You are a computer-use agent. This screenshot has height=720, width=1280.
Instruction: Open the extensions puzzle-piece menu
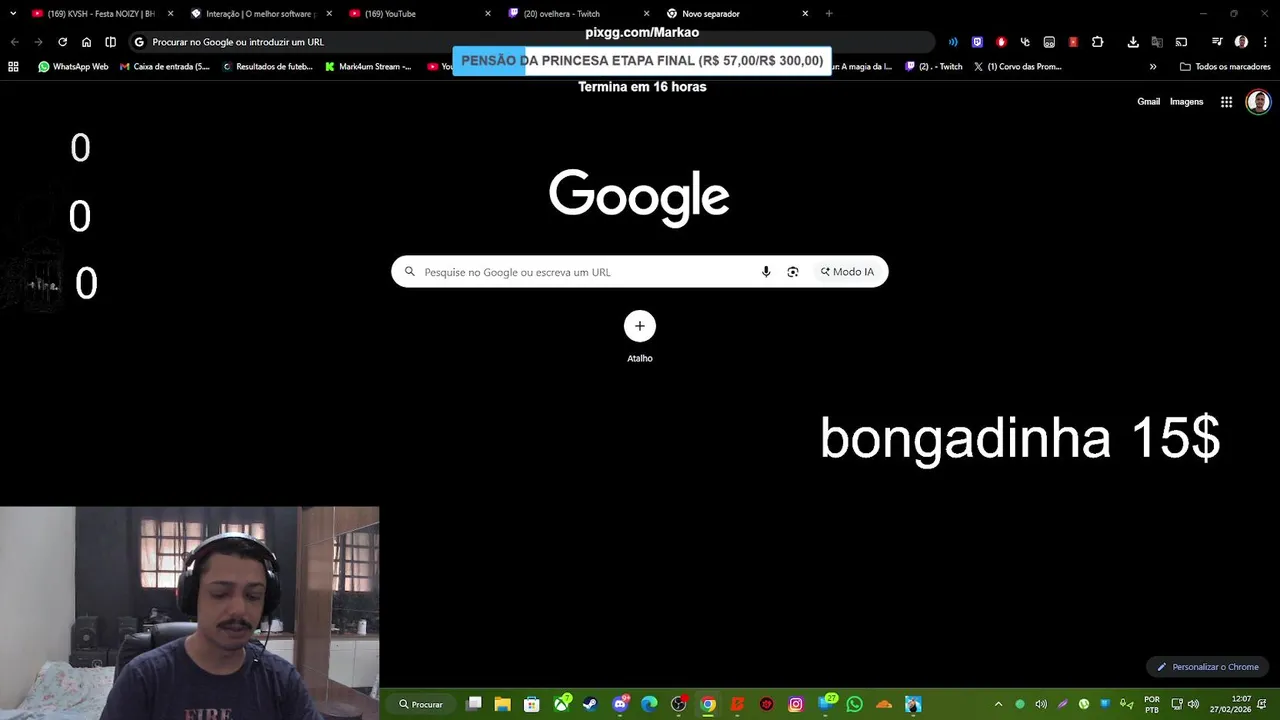1097,42
